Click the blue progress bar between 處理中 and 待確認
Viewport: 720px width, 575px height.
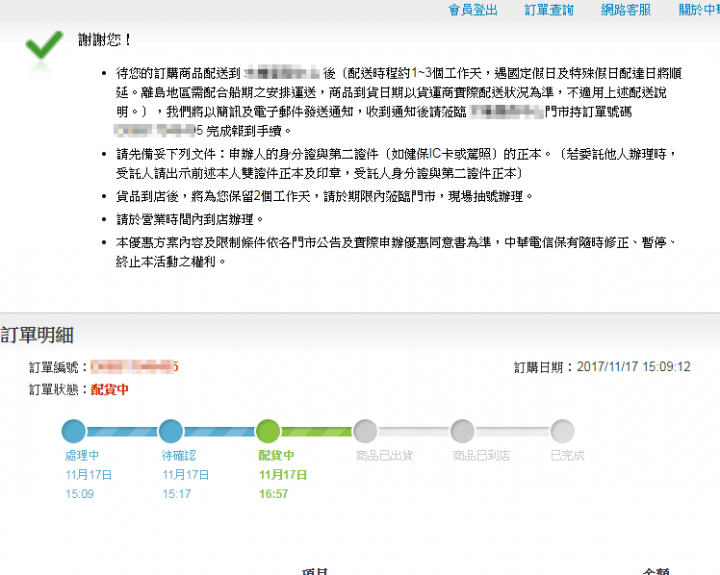point(122,431)
